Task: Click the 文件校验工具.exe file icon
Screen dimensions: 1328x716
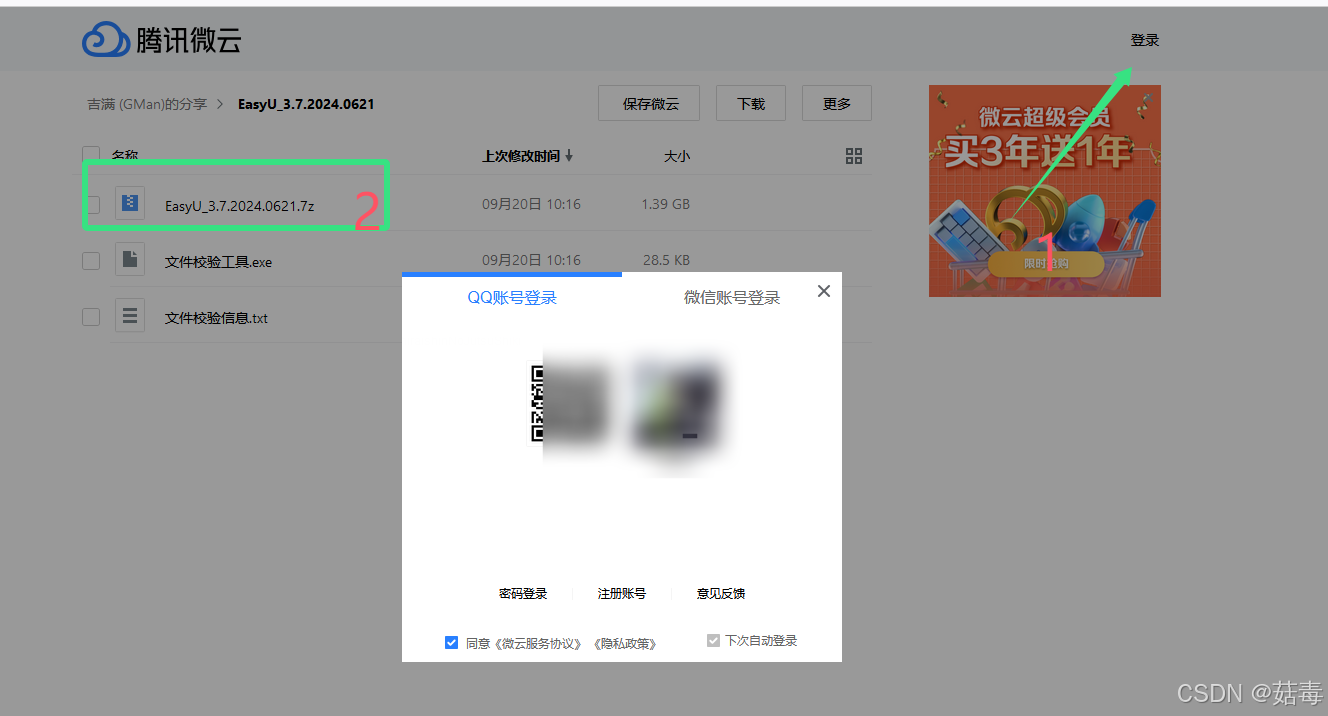Action: click(130, 260)
